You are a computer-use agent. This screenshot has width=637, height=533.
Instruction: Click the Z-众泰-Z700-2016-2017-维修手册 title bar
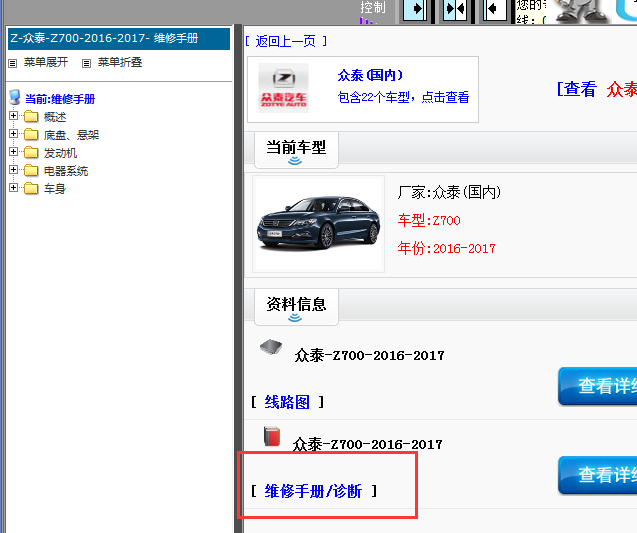click(119, 39)
